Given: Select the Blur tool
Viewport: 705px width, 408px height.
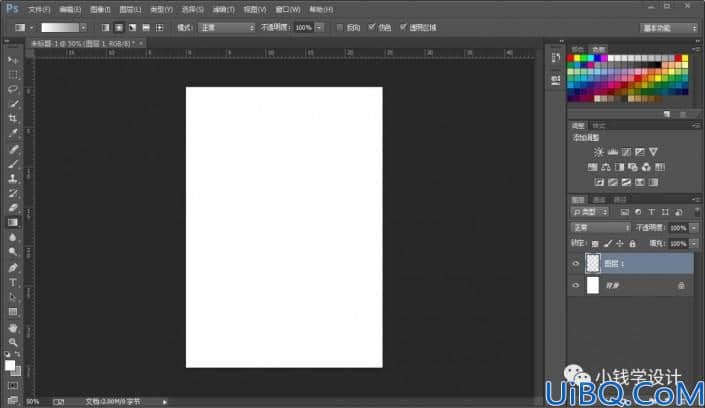Looking at the screenshot, I should click(13, 237).
